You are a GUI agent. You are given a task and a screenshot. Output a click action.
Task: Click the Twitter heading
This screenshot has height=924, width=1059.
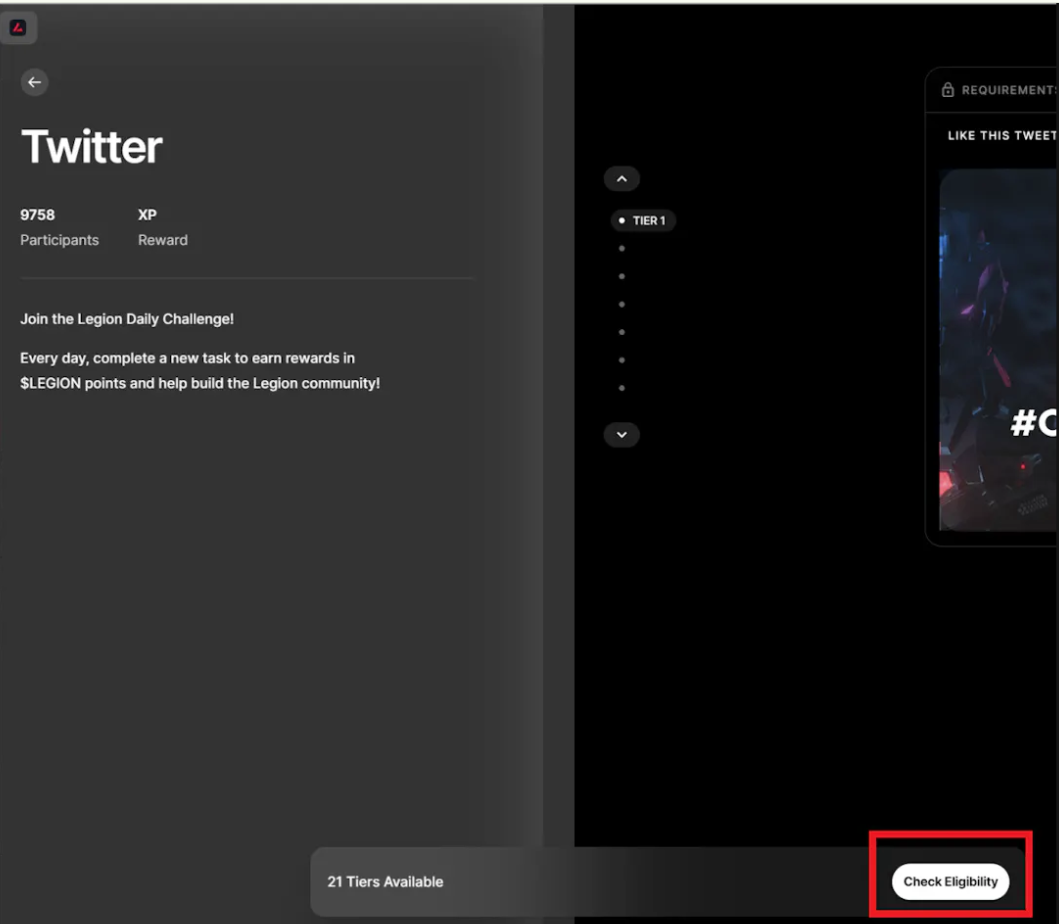[91, 147]
